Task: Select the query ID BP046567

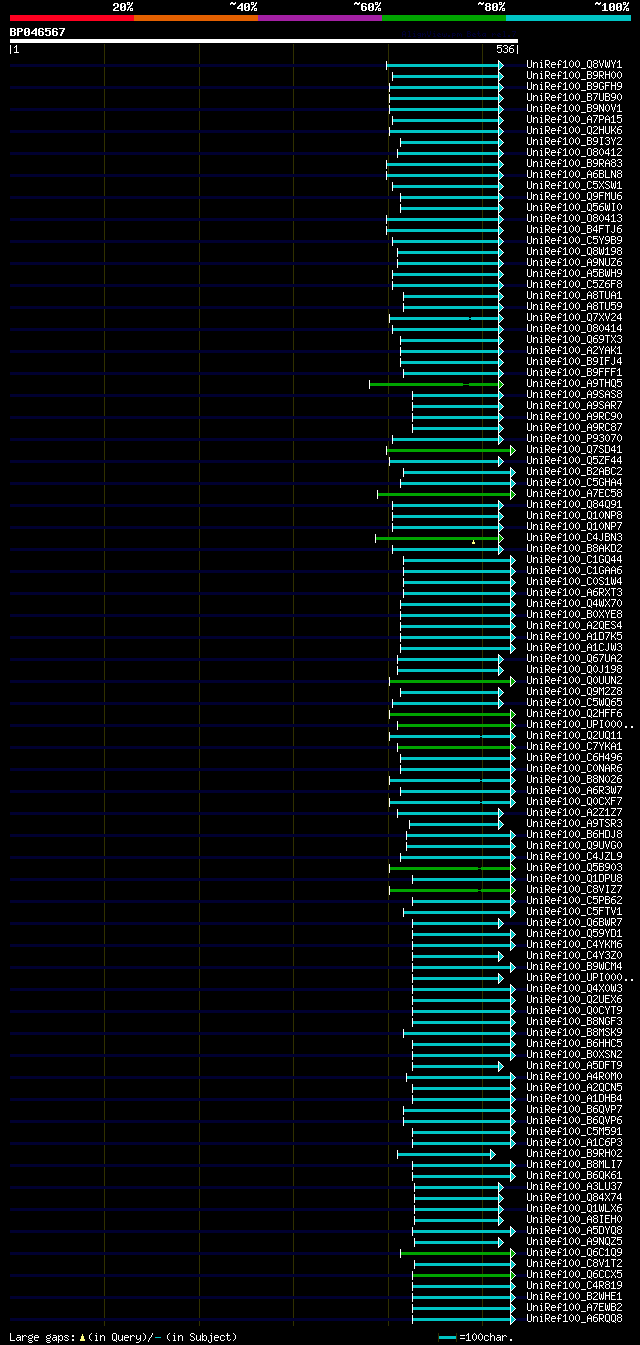Action: 38,32
